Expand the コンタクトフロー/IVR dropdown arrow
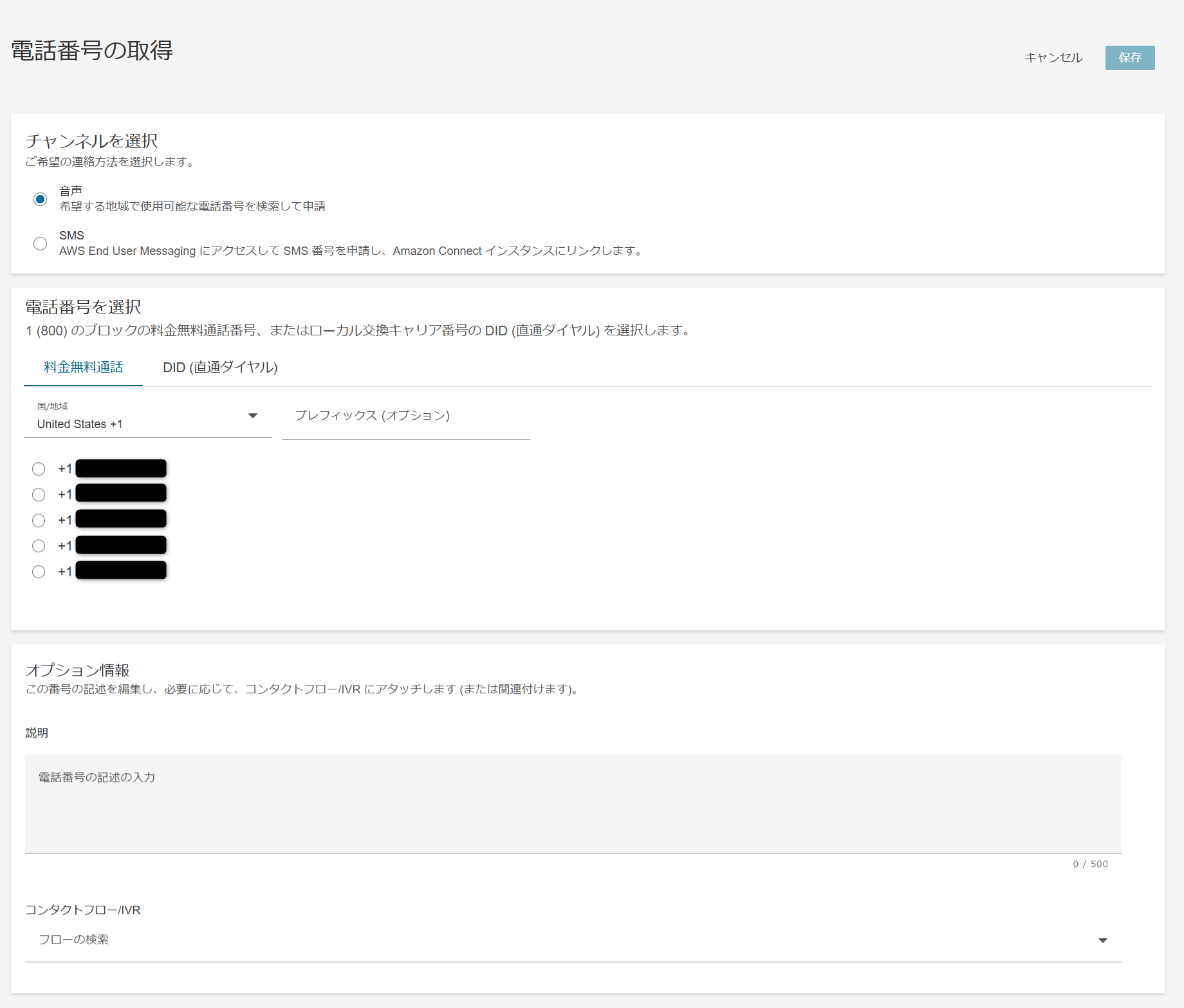The image size is (1184, 1008). click(x=1102, y=940)
